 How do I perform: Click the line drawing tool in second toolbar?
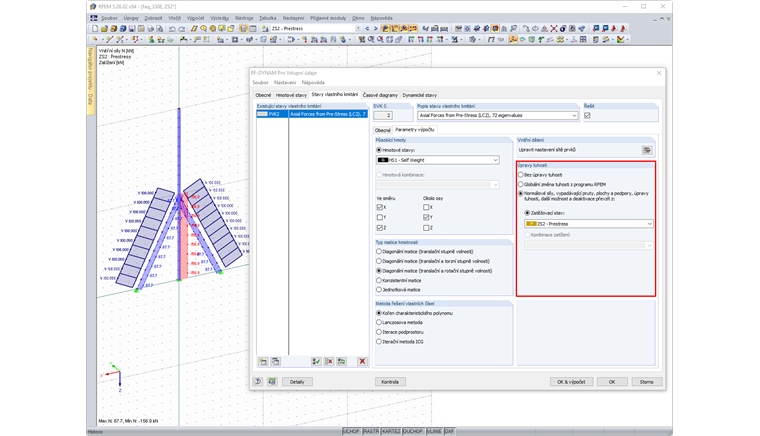110,40
